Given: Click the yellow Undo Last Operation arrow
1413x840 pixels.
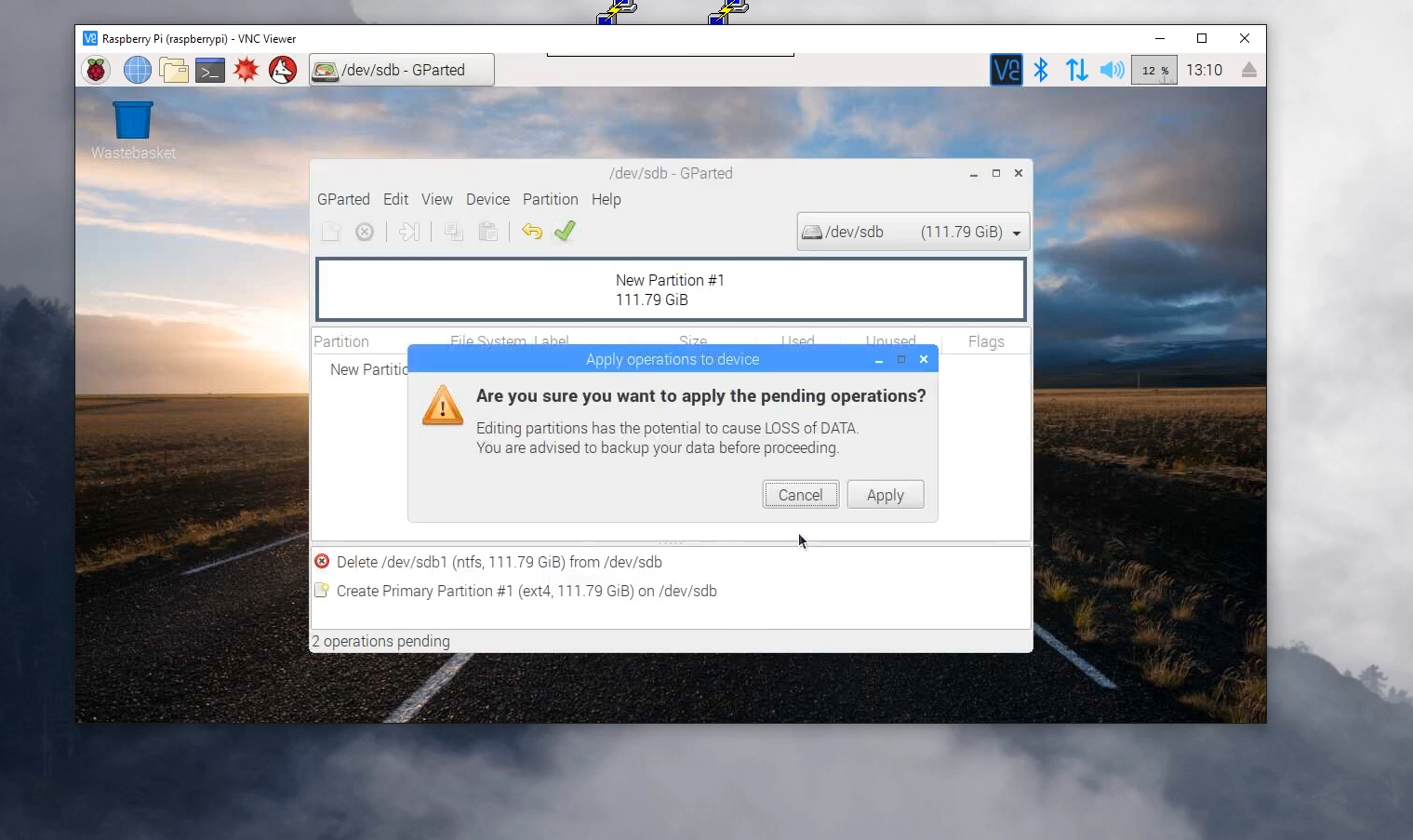Looking at the screenshot, I should pos(532,232).
